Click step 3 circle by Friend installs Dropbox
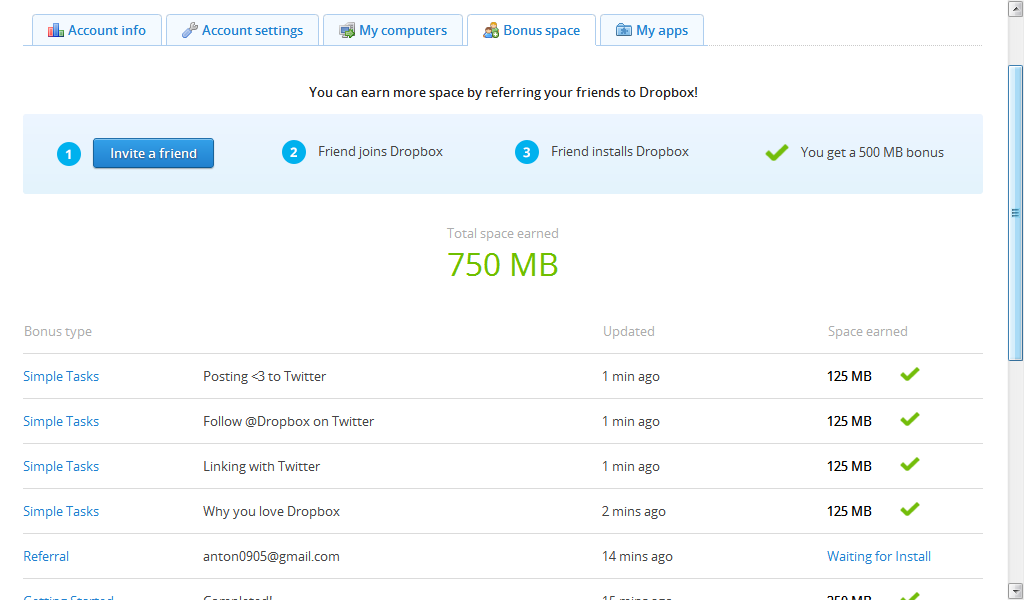1024x600 pixels. coord(527,152)
